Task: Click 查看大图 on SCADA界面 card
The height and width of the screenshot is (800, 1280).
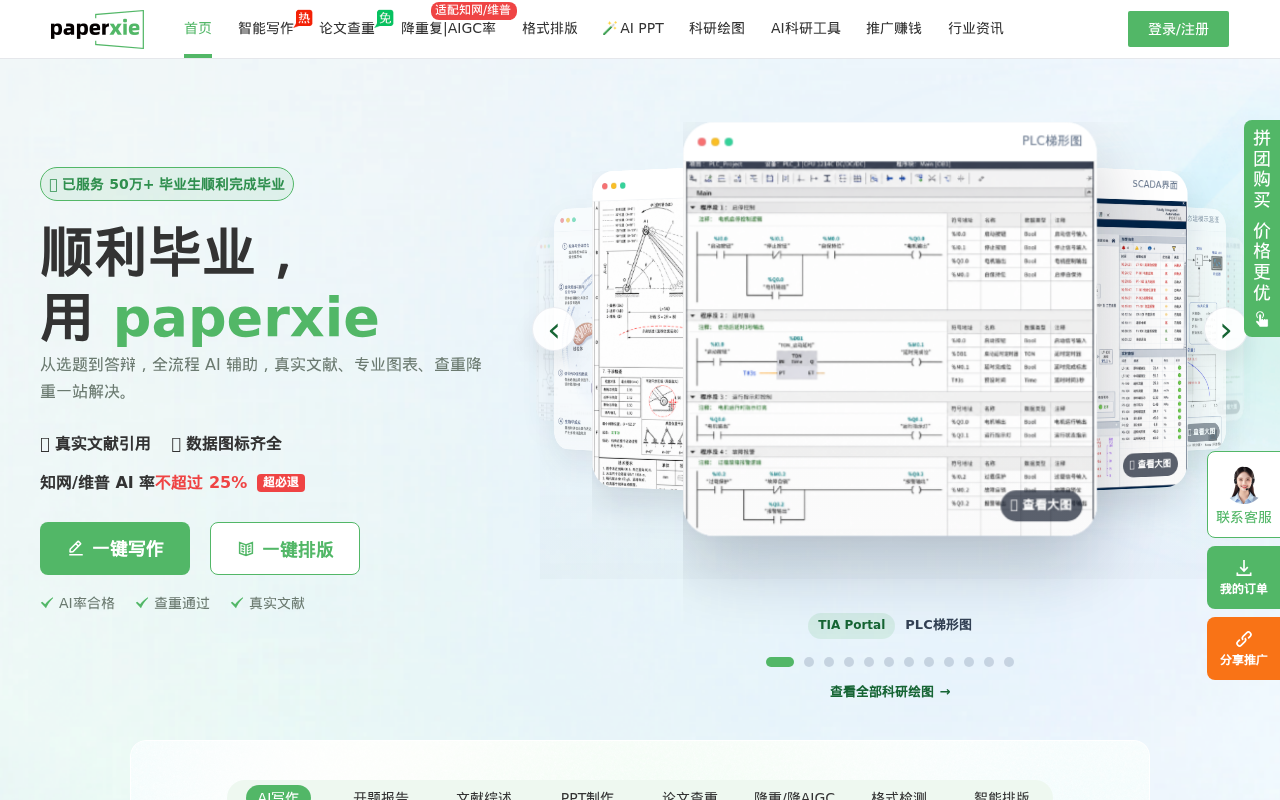Action: point(1150,464)
